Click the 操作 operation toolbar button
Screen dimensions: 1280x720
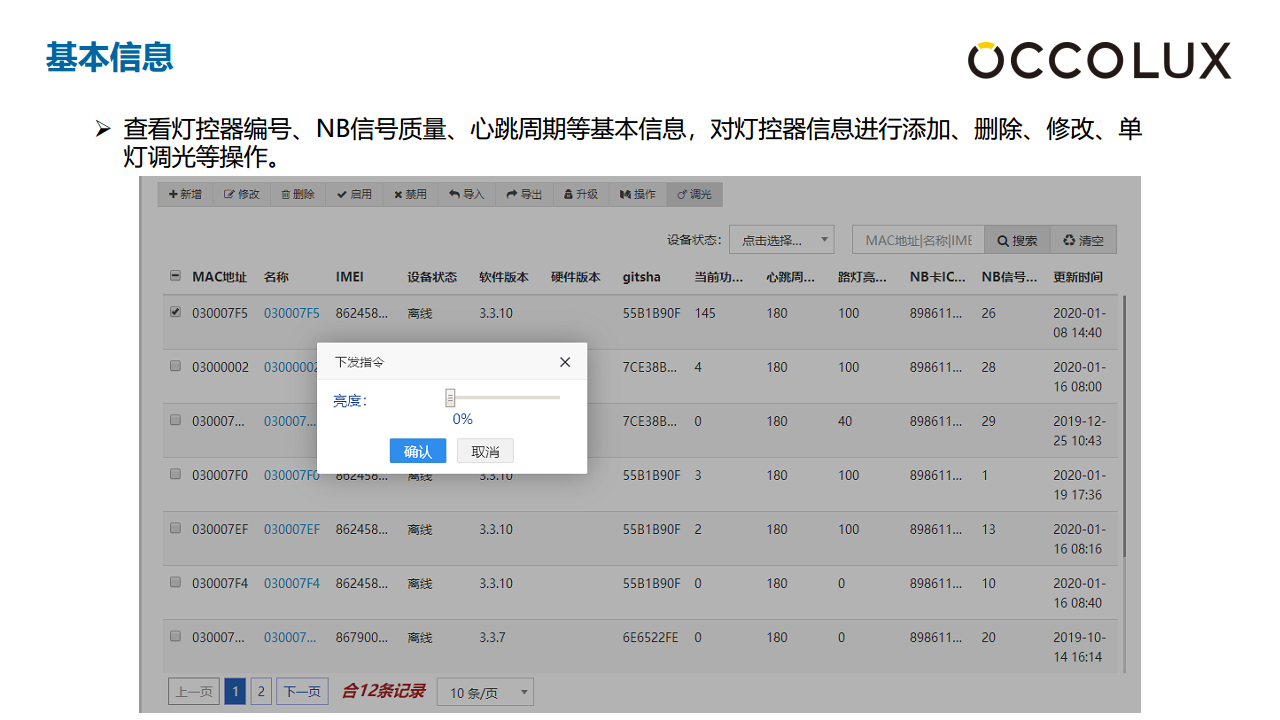tap(638, 194)
